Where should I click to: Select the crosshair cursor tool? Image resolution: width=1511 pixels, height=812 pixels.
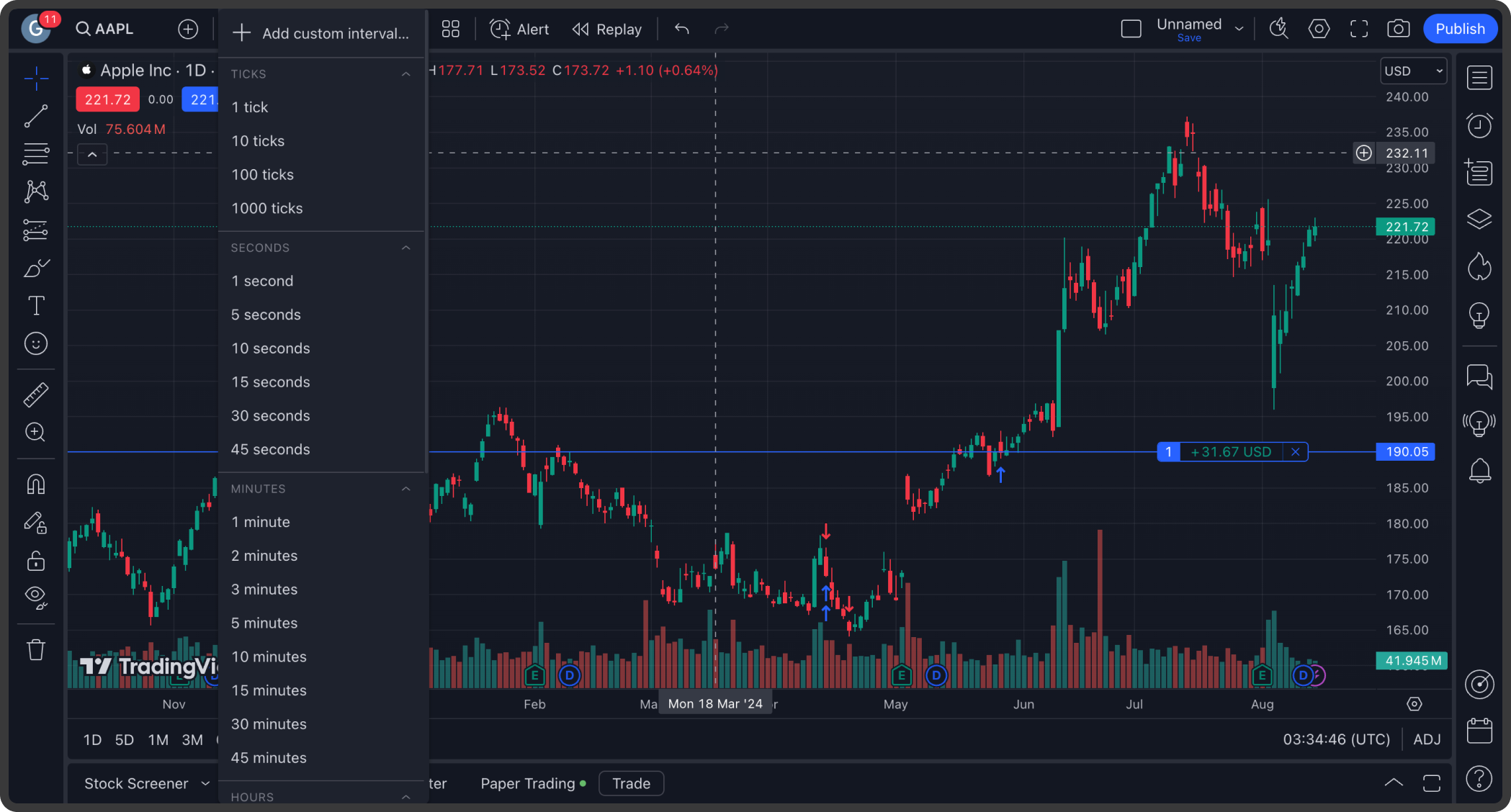(36, 78)
